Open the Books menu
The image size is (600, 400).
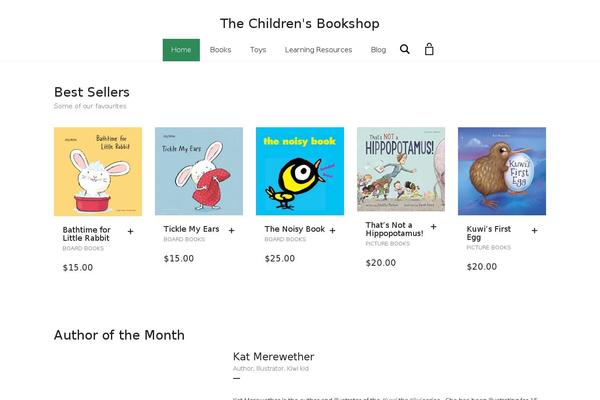click(x=220, y=50)
